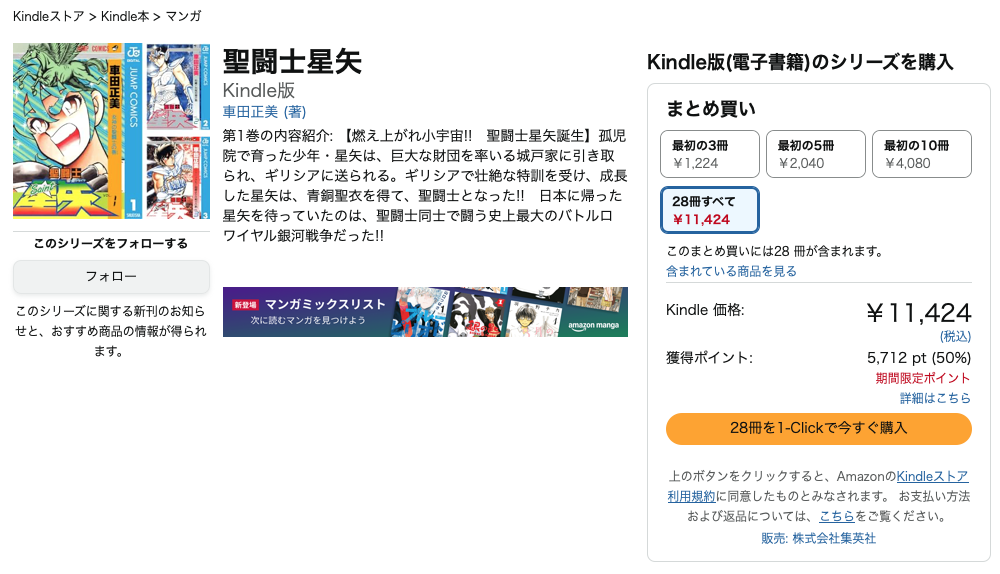Viewport: 1000px width, 574px height.
Task: Select the 28冊すべて bundle option
Action: 710,210
